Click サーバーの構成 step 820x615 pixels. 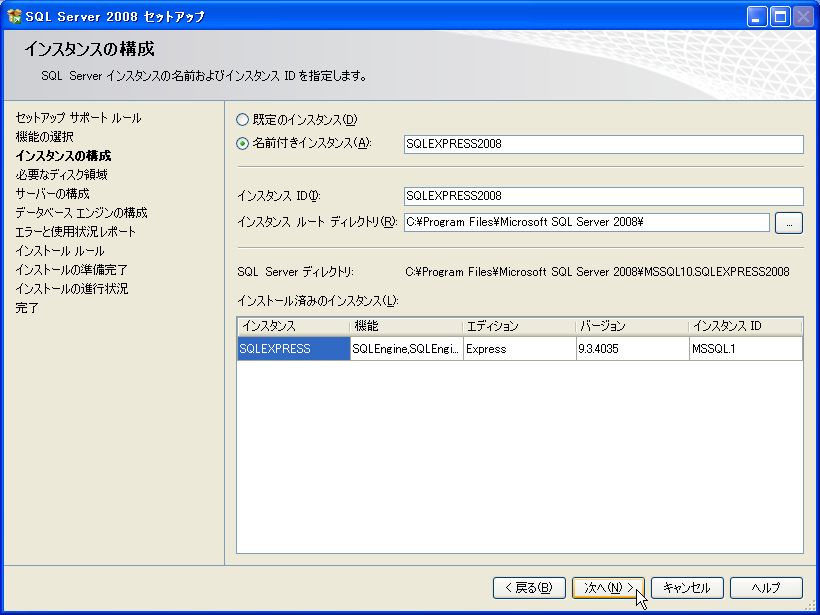click(52, 193)
